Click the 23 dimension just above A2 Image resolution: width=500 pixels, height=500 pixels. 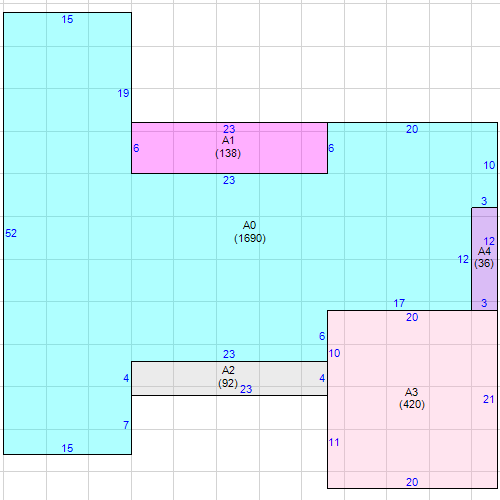tap(229, 354)
